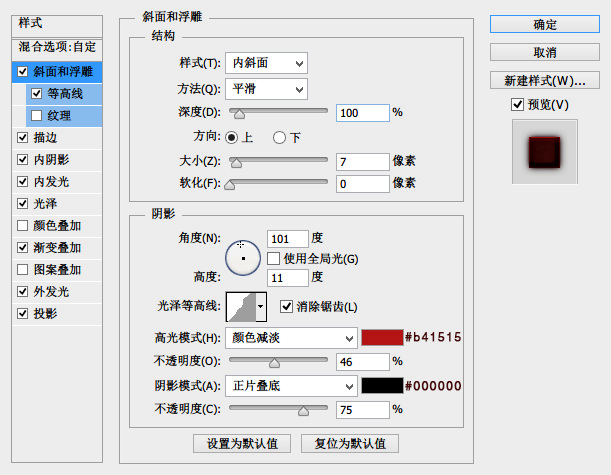Click the 软化 soften slider handle

(x=230, y=185)
